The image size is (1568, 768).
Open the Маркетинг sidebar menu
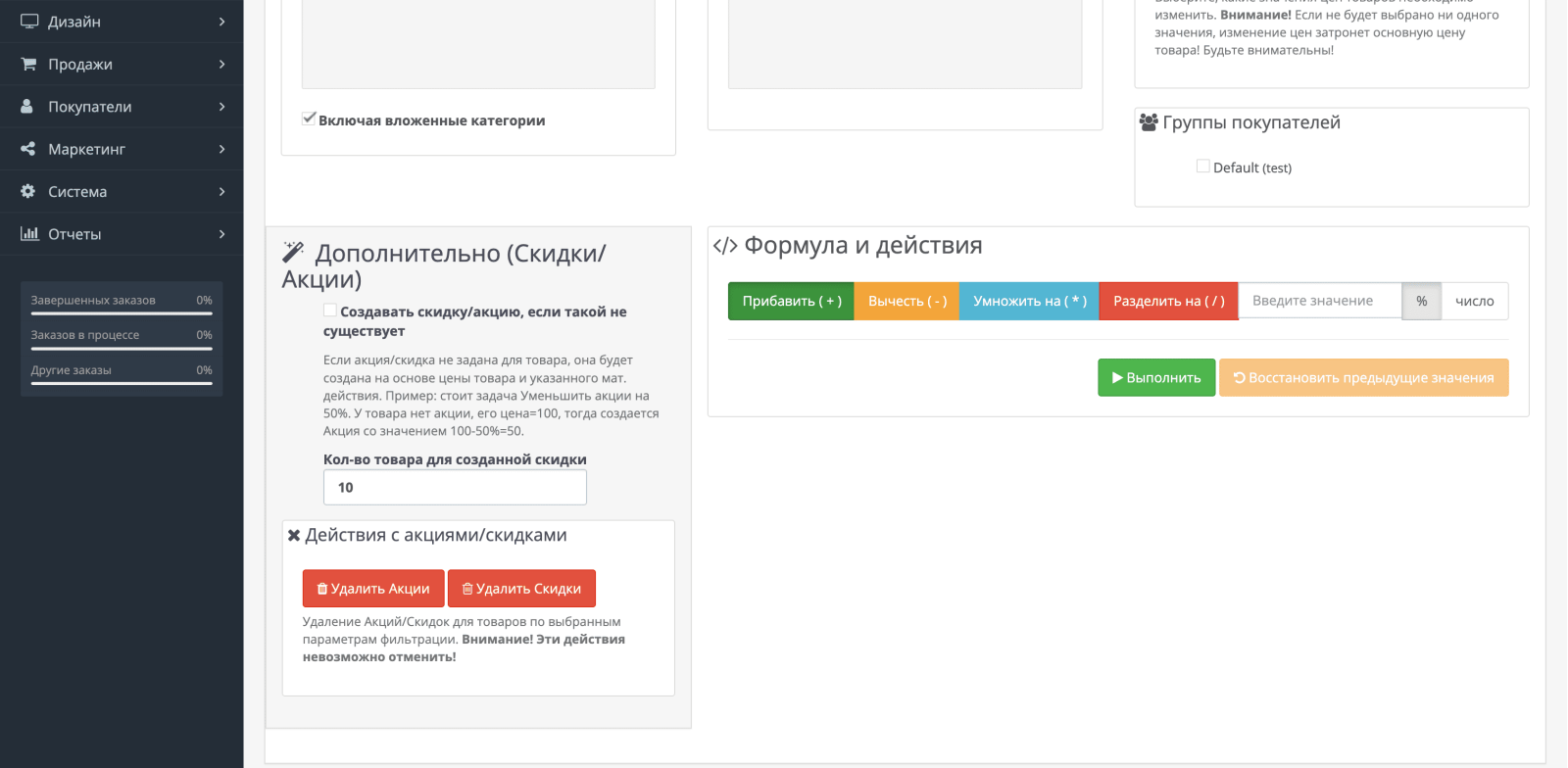click(122, 149)
